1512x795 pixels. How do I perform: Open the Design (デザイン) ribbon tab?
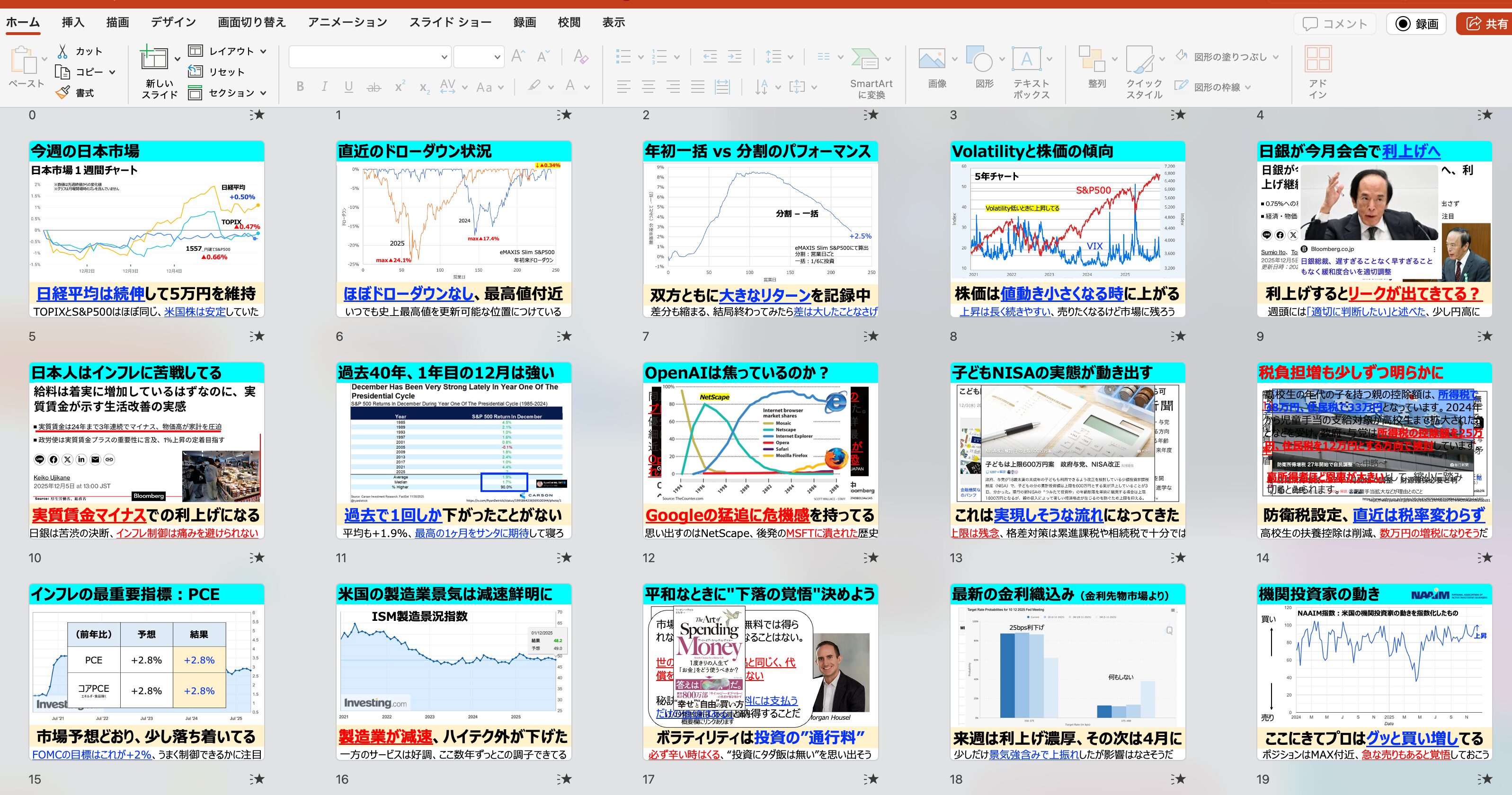coord(173,22)
